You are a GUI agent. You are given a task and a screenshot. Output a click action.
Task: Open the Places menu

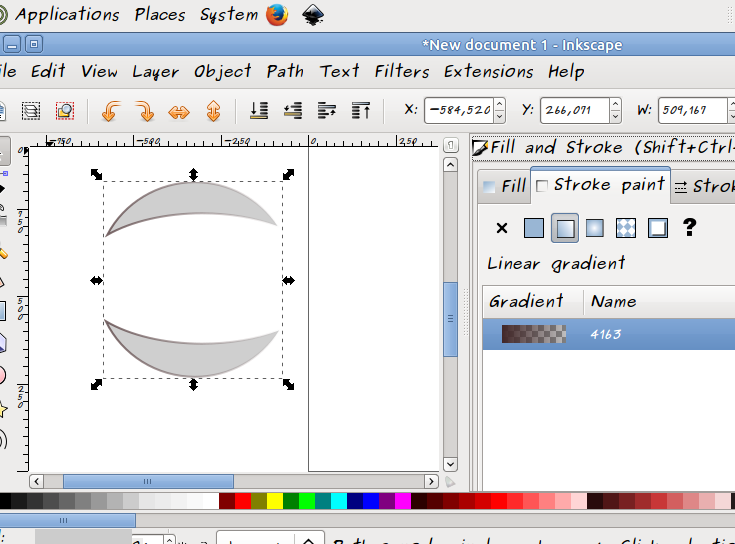[160, 15]
